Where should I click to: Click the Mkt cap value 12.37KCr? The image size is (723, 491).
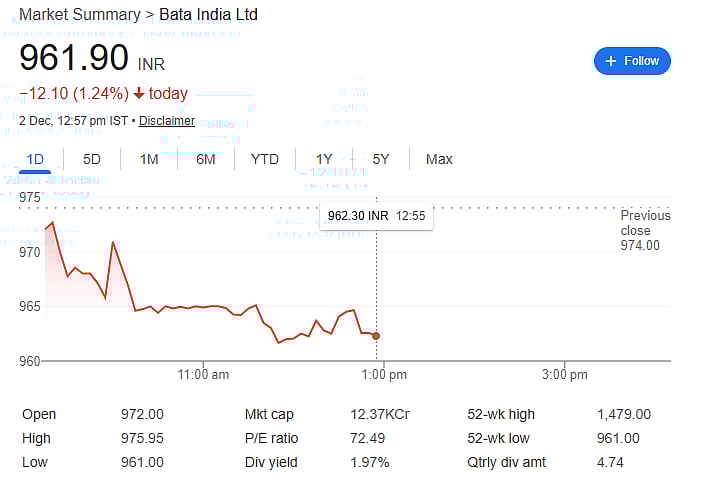pyautogui.click(x=380, y=414)
